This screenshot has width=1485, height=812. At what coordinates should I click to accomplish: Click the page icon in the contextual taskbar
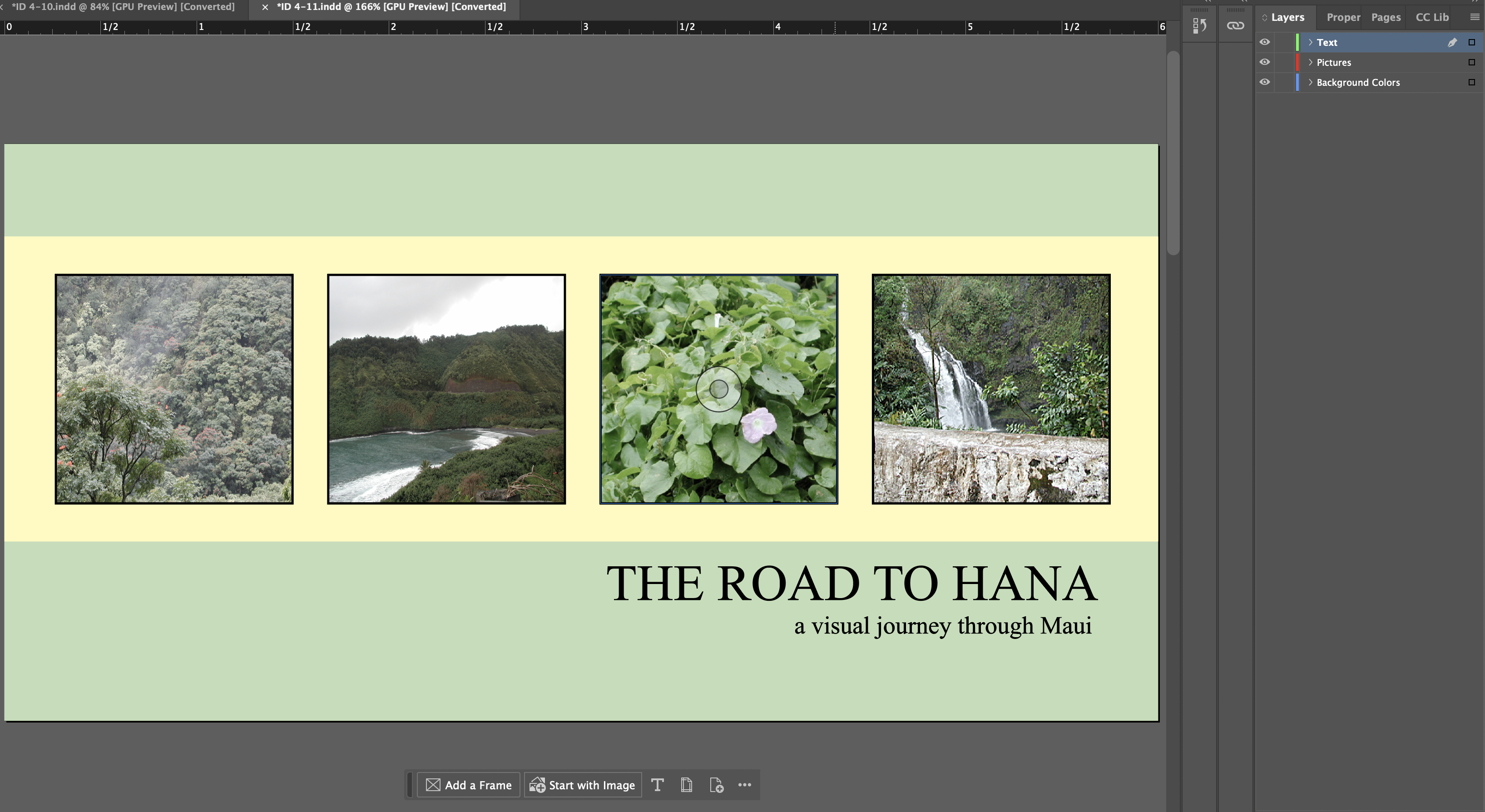tap(686, 785)
